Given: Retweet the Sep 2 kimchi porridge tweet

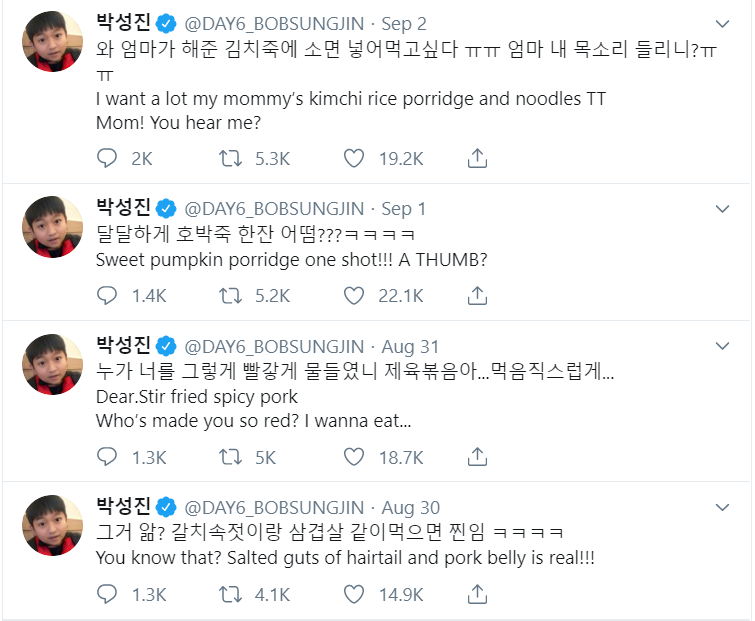Looking at the screenshot, I should [x=230, y=158].
